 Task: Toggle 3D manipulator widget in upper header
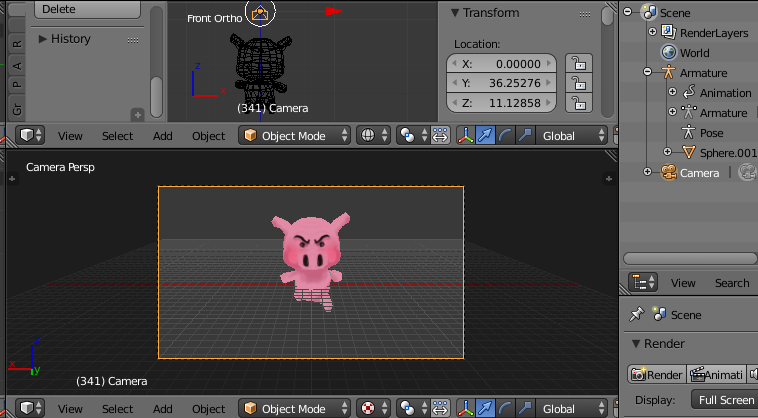[466, 136]
